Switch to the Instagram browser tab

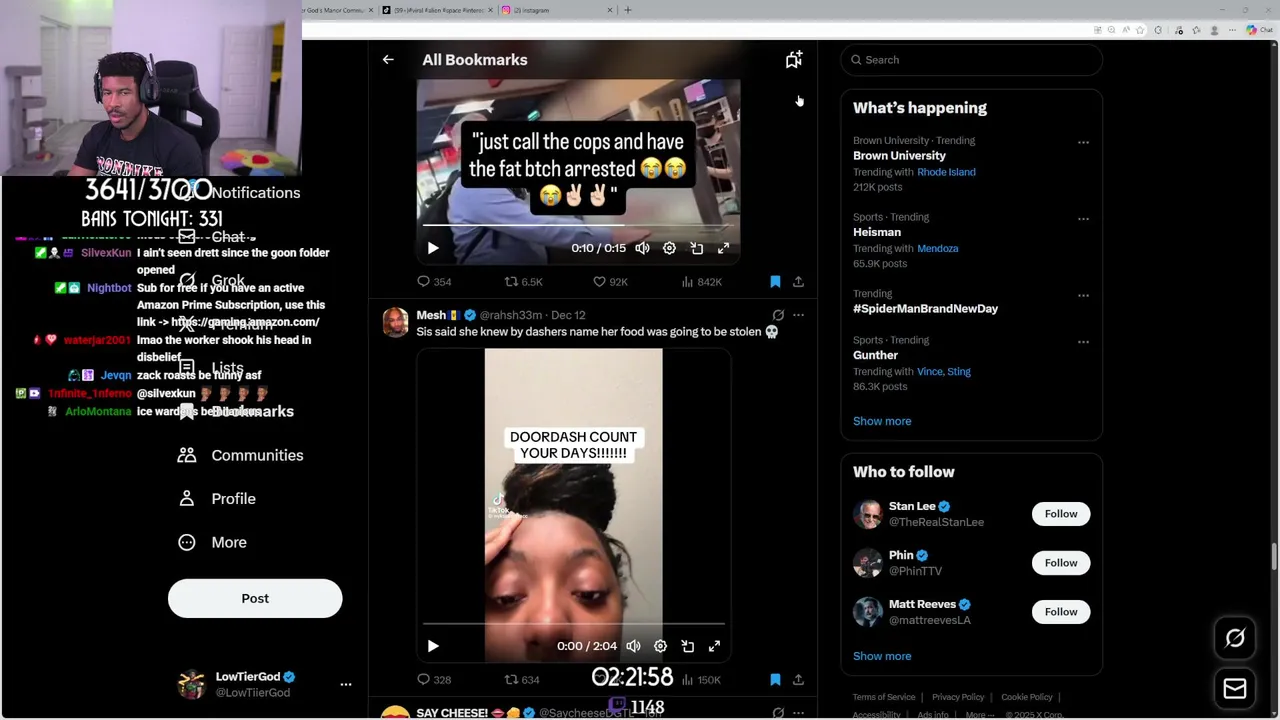coord(555,10)
